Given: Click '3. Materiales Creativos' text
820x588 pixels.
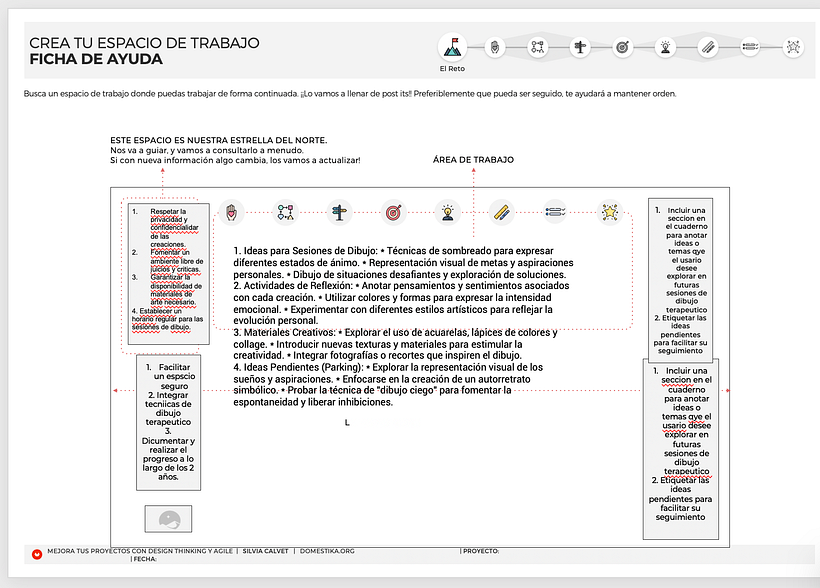Looking at the screenshot, I should point(284,332).
